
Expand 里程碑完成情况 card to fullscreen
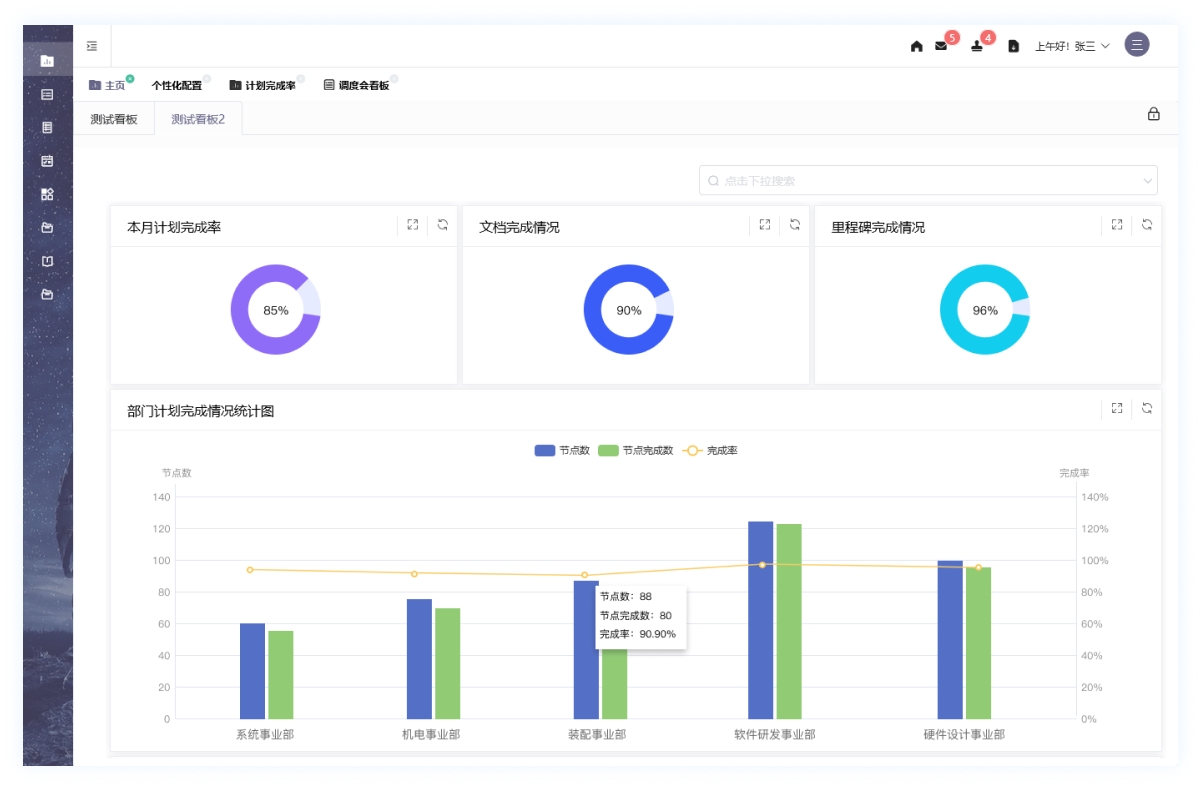(1117, 225)
